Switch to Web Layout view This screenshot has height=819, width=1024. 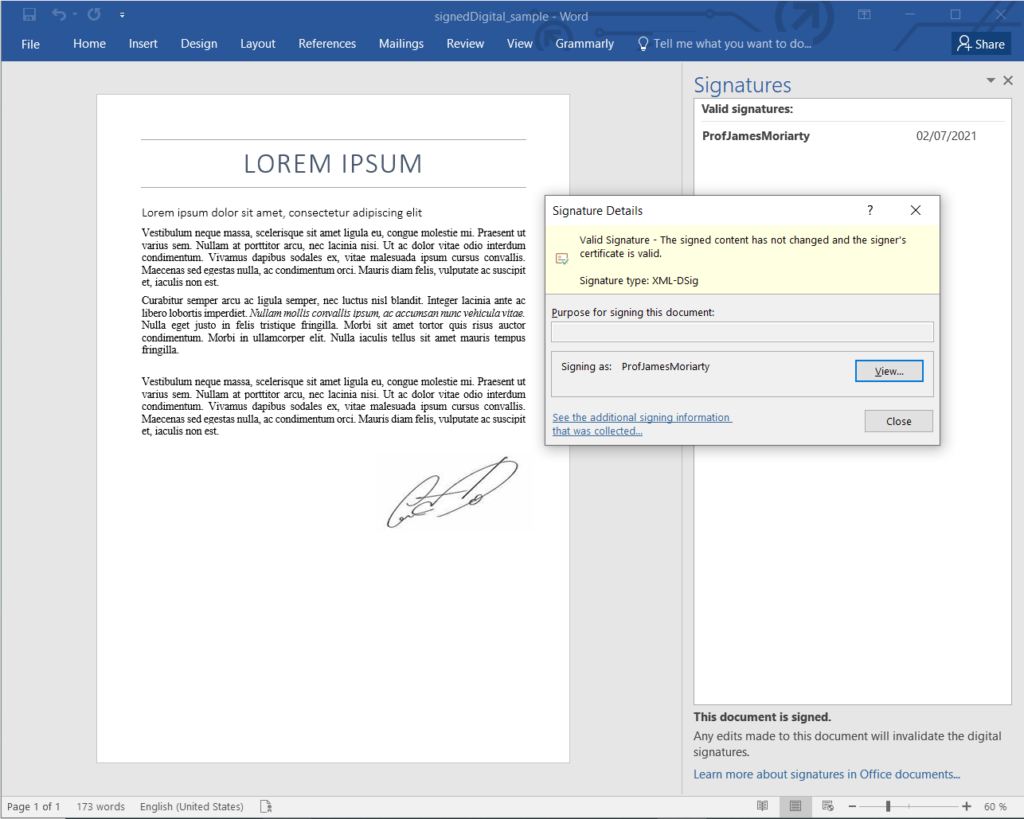coord(827,806)
